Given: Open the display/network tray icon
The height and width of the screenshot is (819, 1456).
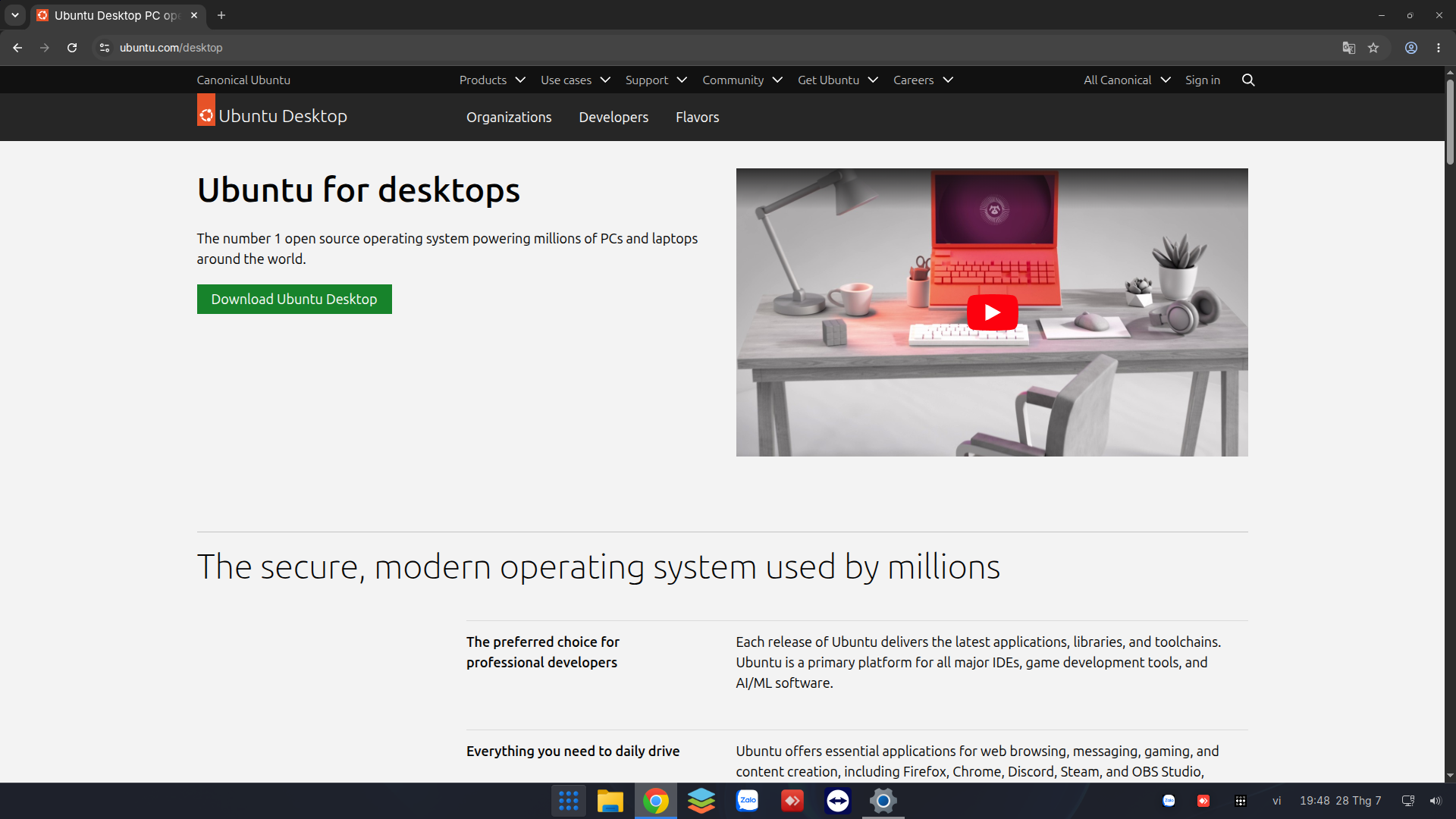Looking at the screenshot, I should pos(1408,801).
